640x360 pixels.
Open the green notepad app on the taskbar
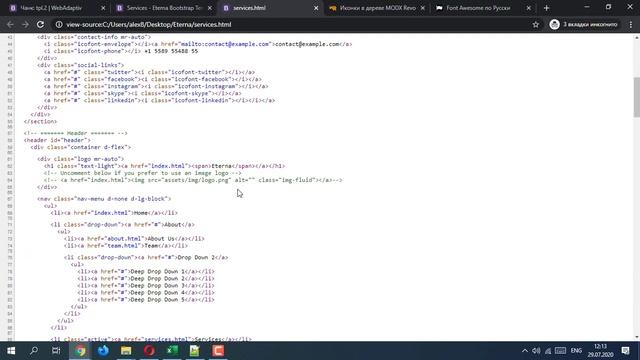(x=195, y=351)
